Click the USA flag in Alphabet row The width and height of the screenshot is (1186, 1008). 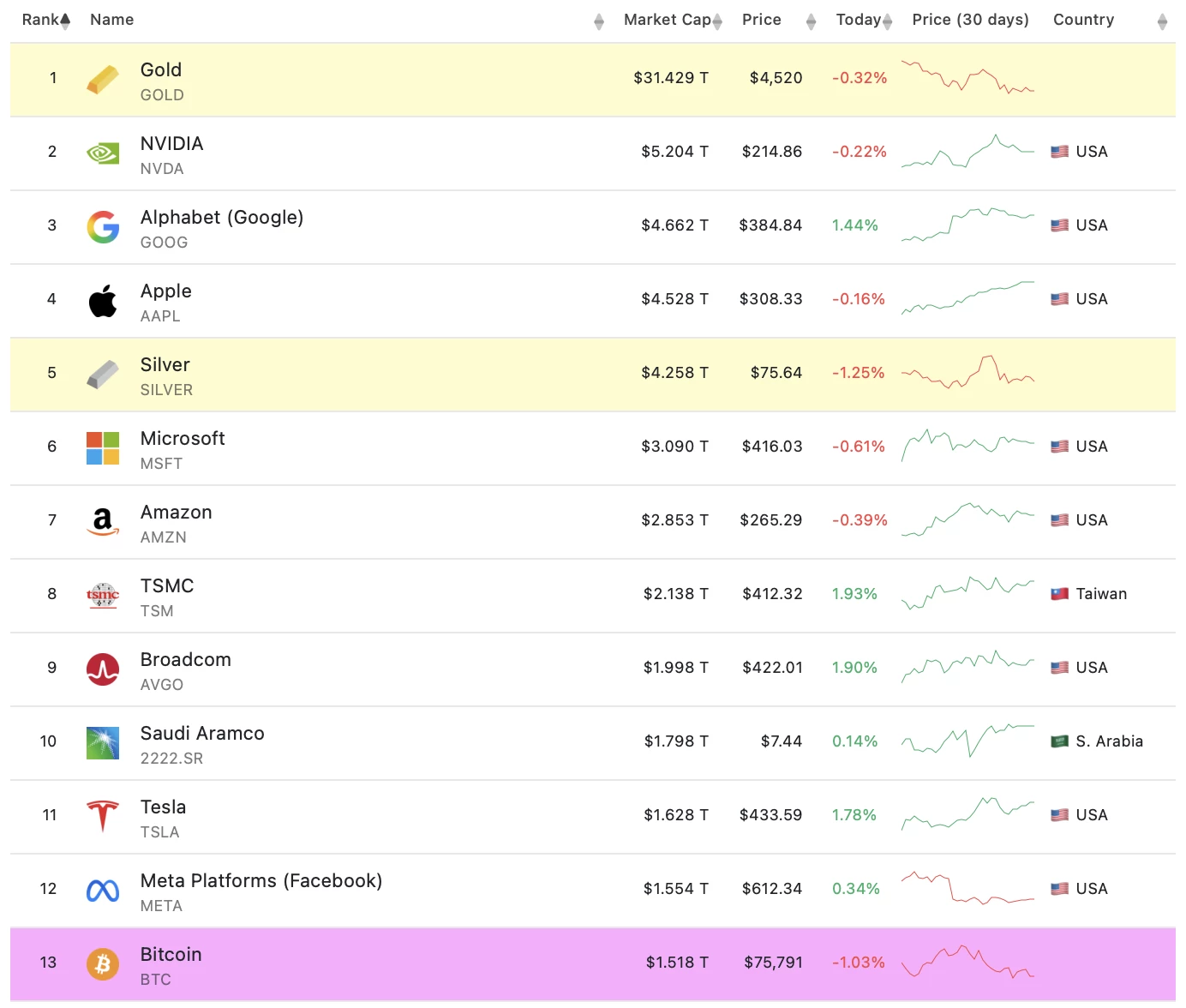(1060, 225)
